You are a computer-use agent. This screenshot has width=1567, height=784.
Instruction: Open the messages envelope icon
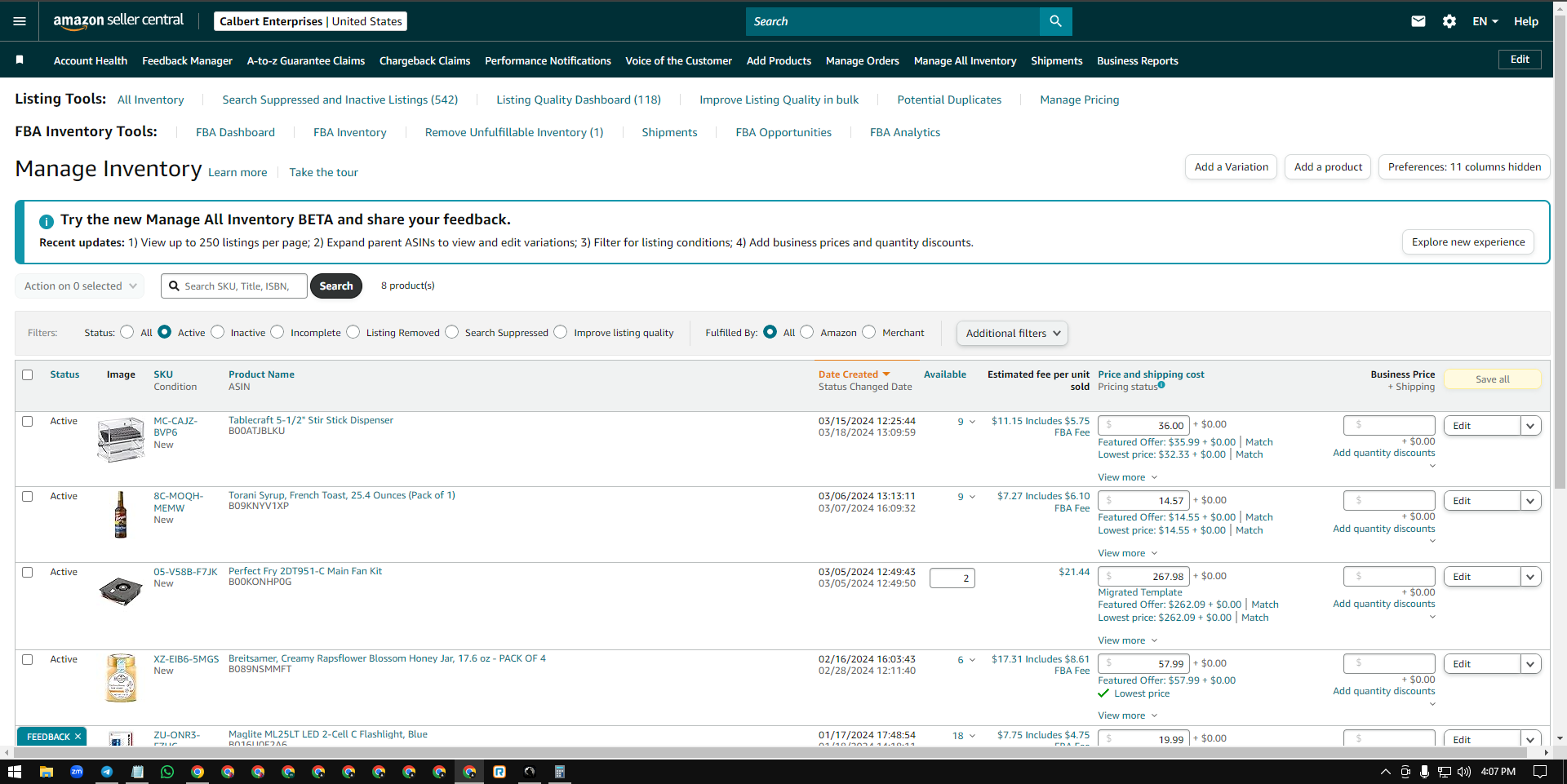(1418, 21)
